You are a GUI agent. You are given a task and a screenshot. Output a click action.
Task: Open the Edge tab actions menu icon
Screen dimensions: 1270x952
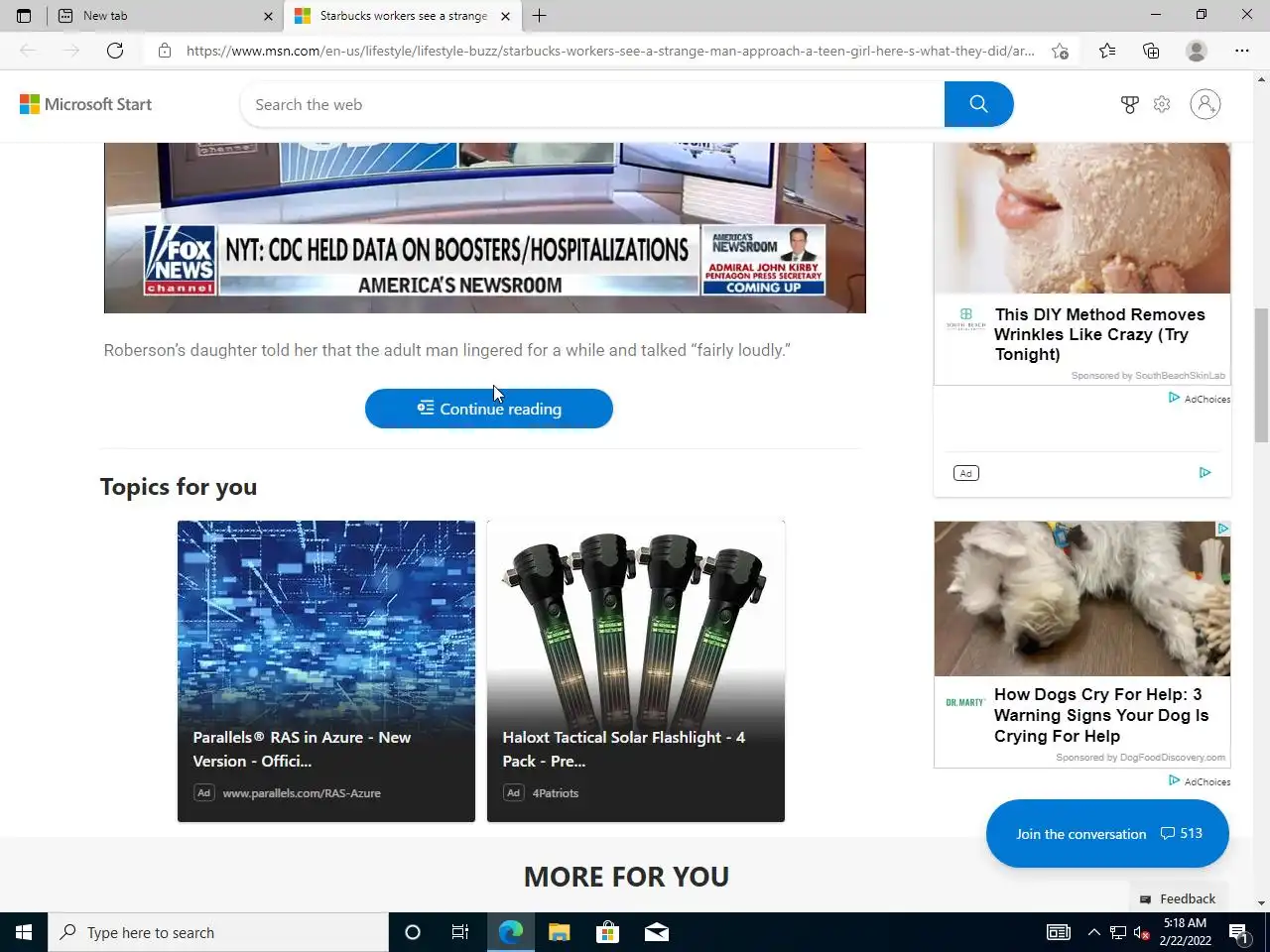(24, 16)
